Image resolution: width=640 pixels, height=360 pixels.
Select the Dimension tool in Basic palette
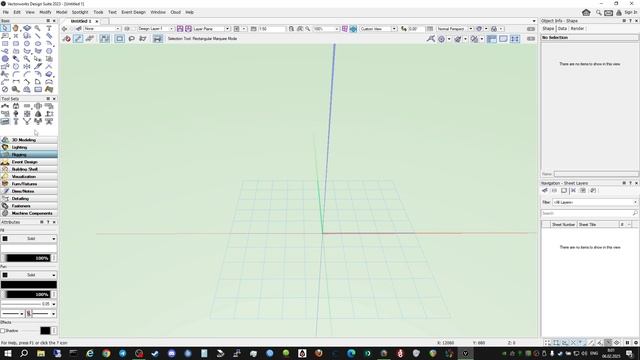pos(16,82)
